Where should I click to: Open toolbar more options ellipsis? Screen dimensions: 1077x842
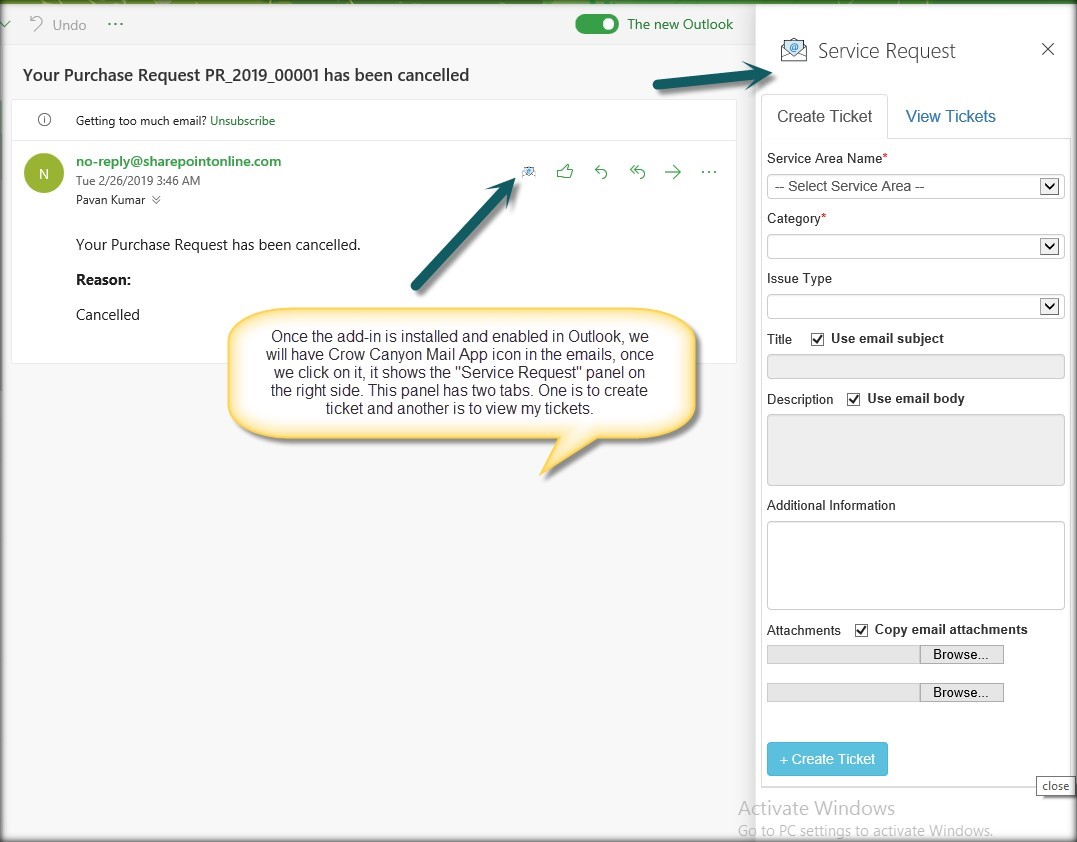pos(115,24)
